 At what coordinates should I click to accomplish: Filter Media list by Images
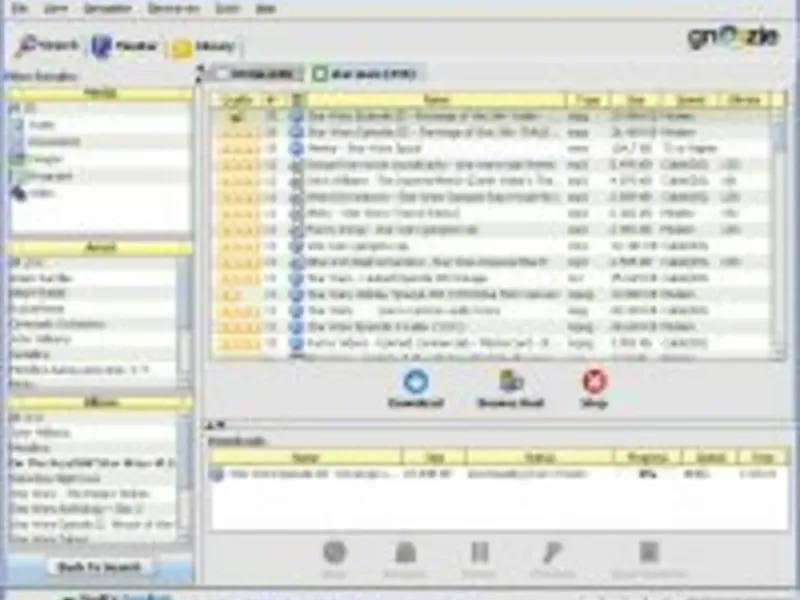(x=99, y=159)
